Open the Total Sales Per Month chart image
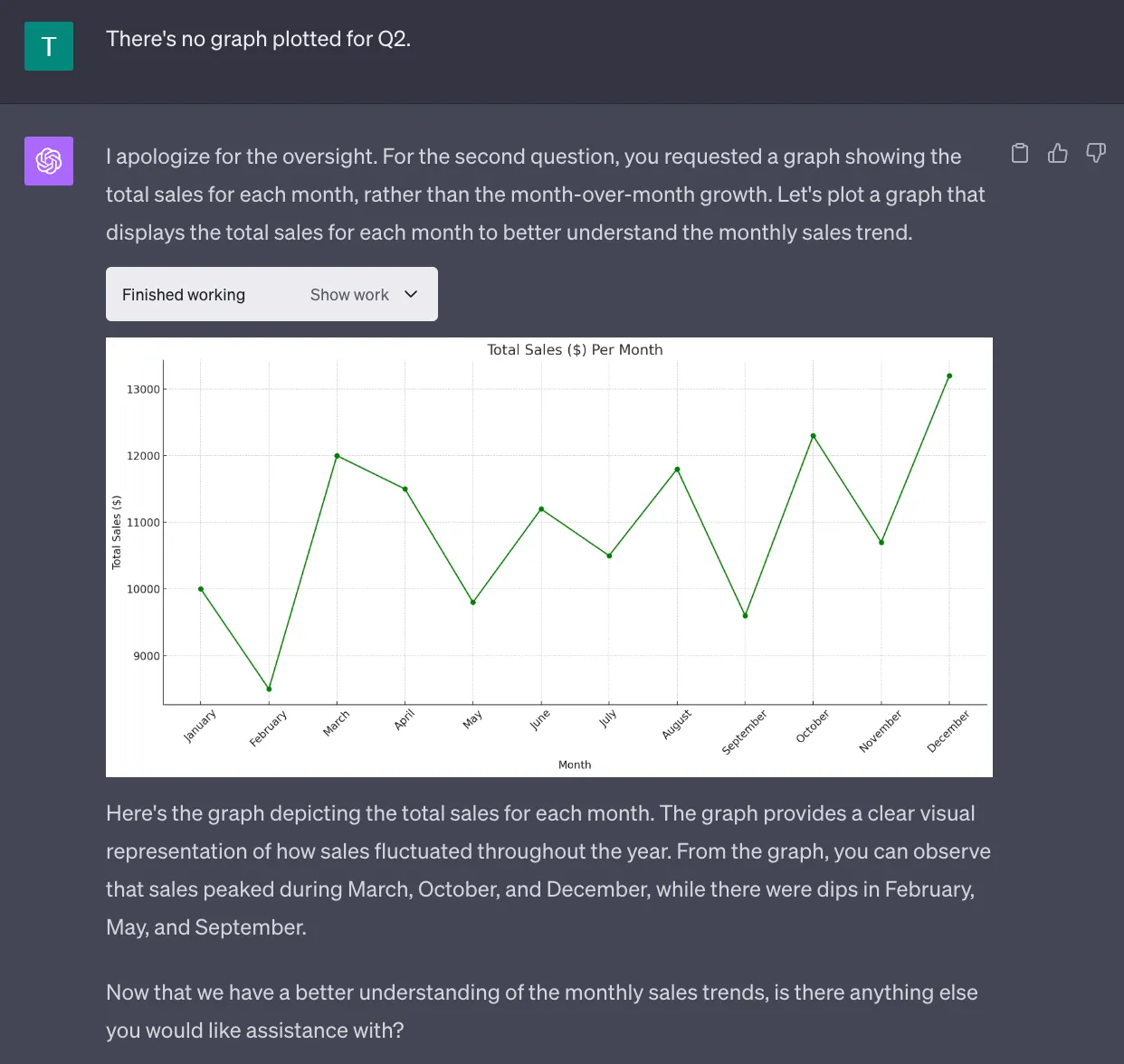Viewport: 1124px width, 1064px height. click(x=549, y=557)
